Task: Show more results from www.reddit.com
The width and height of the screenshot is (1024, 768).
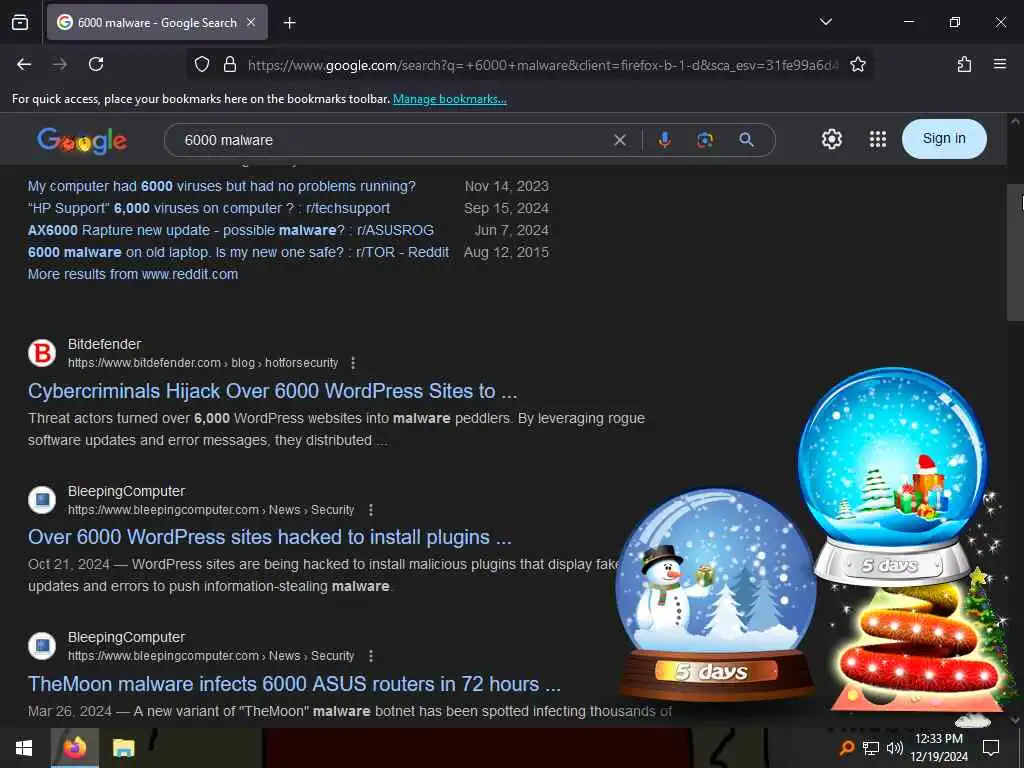Action: [133, 274]
